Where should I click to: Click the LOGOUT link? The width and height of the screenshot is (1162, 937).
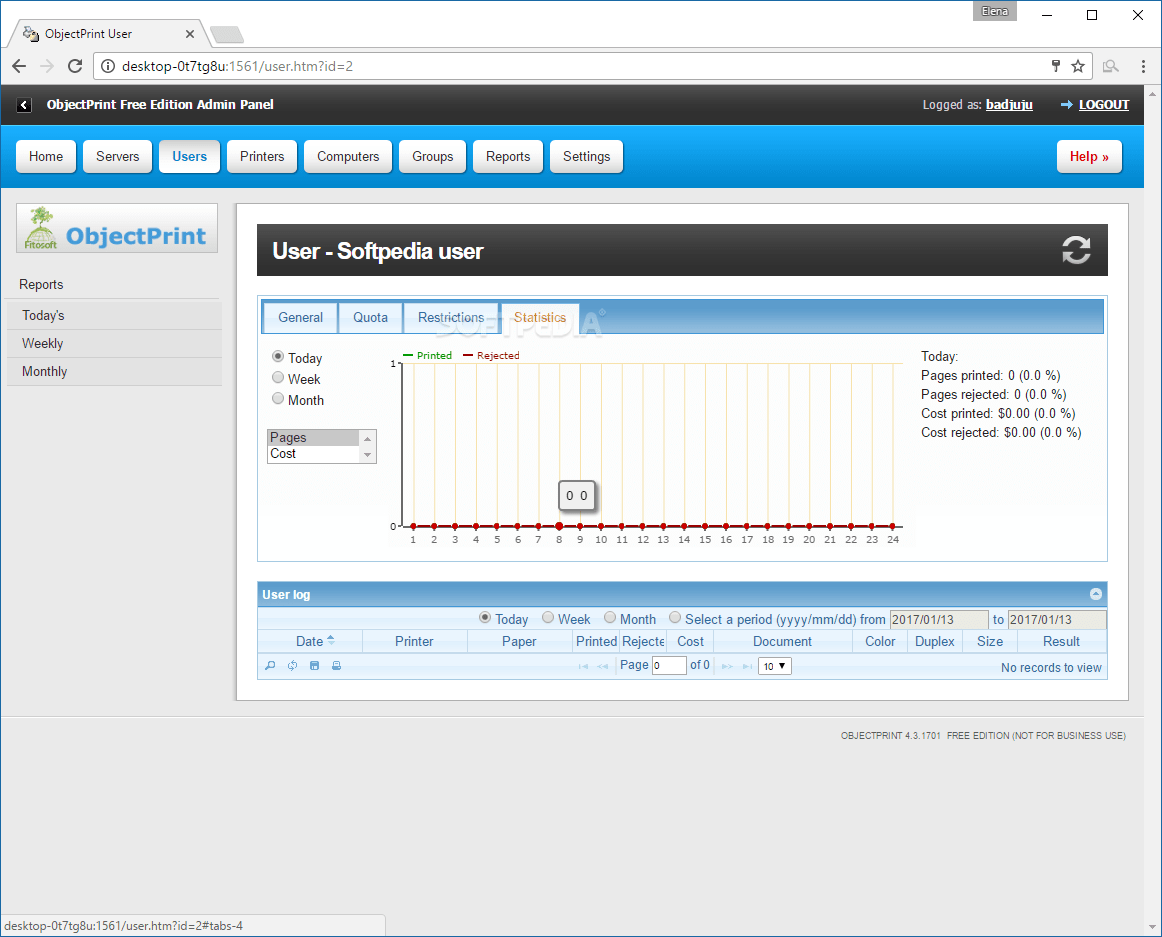click(1103, 105)
